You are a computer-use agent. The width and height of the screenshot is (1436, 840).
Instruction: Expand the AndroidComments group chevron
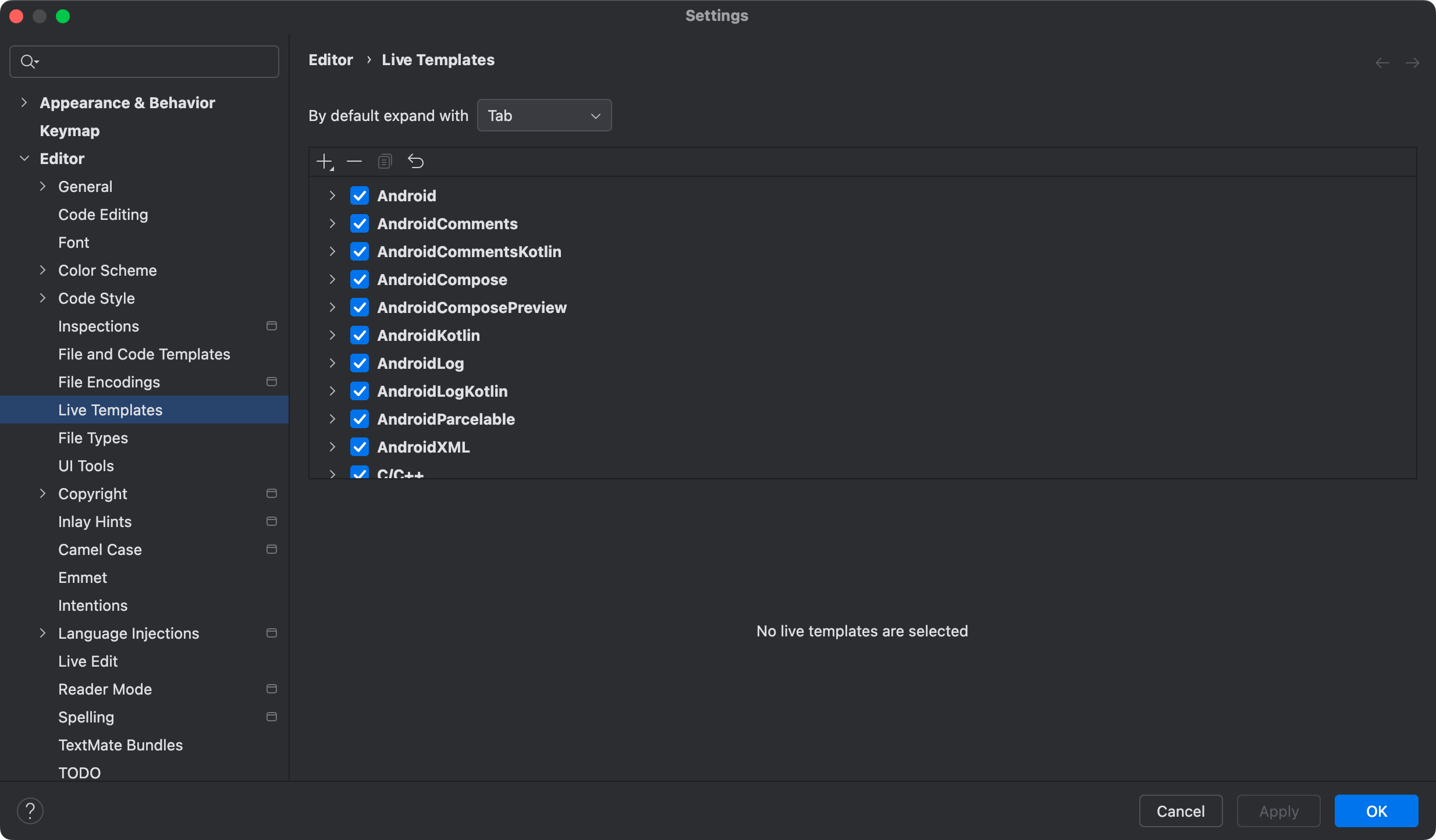332,223
